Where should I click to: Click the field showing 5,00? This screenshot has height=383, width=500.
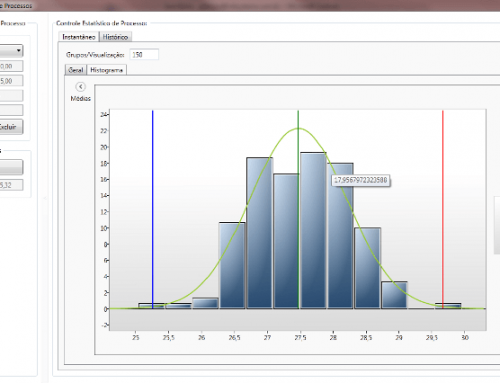pyautogui.click(x=11, y=81)
